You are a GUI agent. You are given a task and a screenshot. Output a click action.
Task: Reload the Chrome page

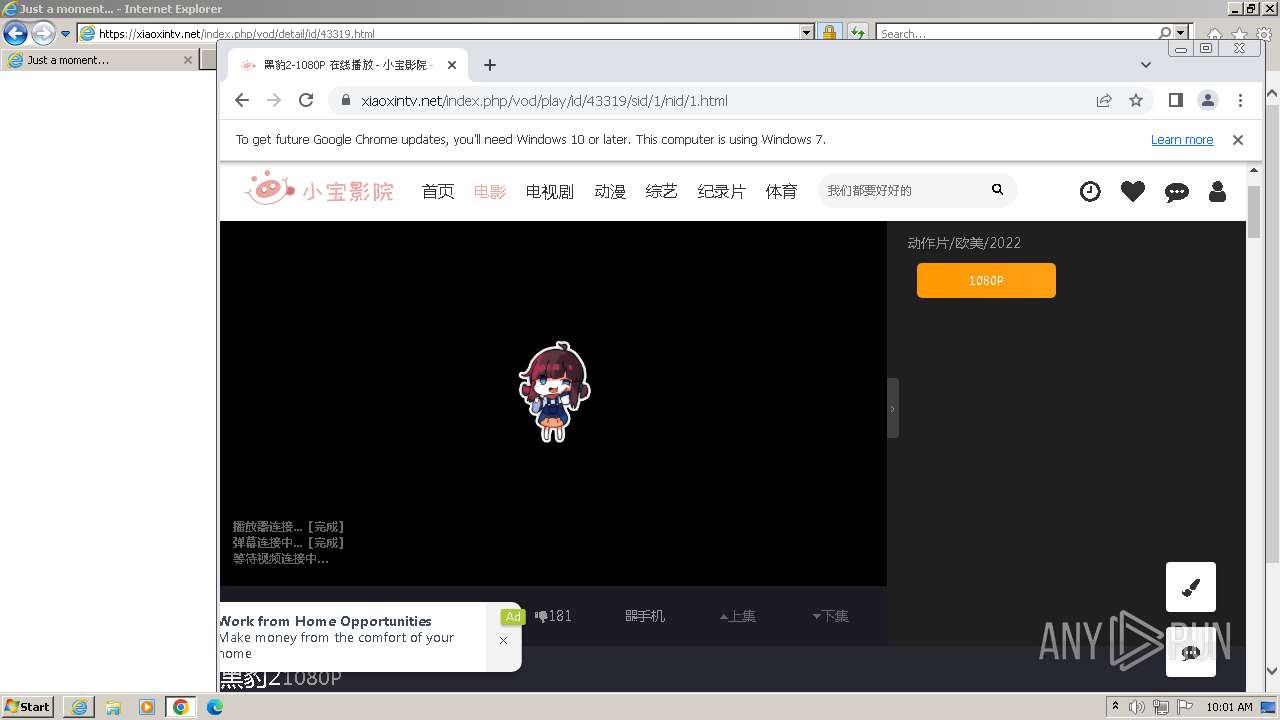coord(306,100)
